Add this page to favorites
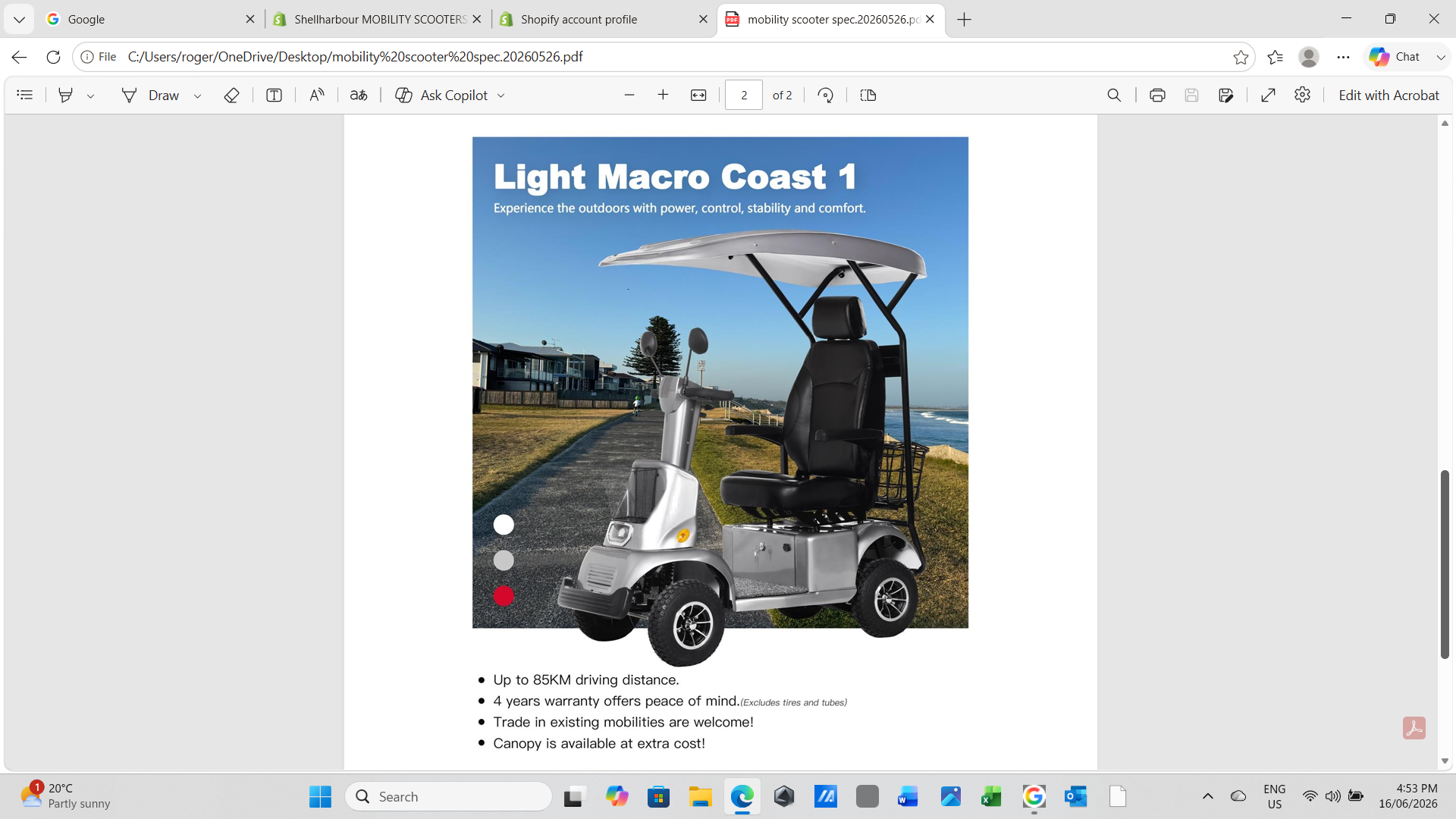 (1241, 57)
